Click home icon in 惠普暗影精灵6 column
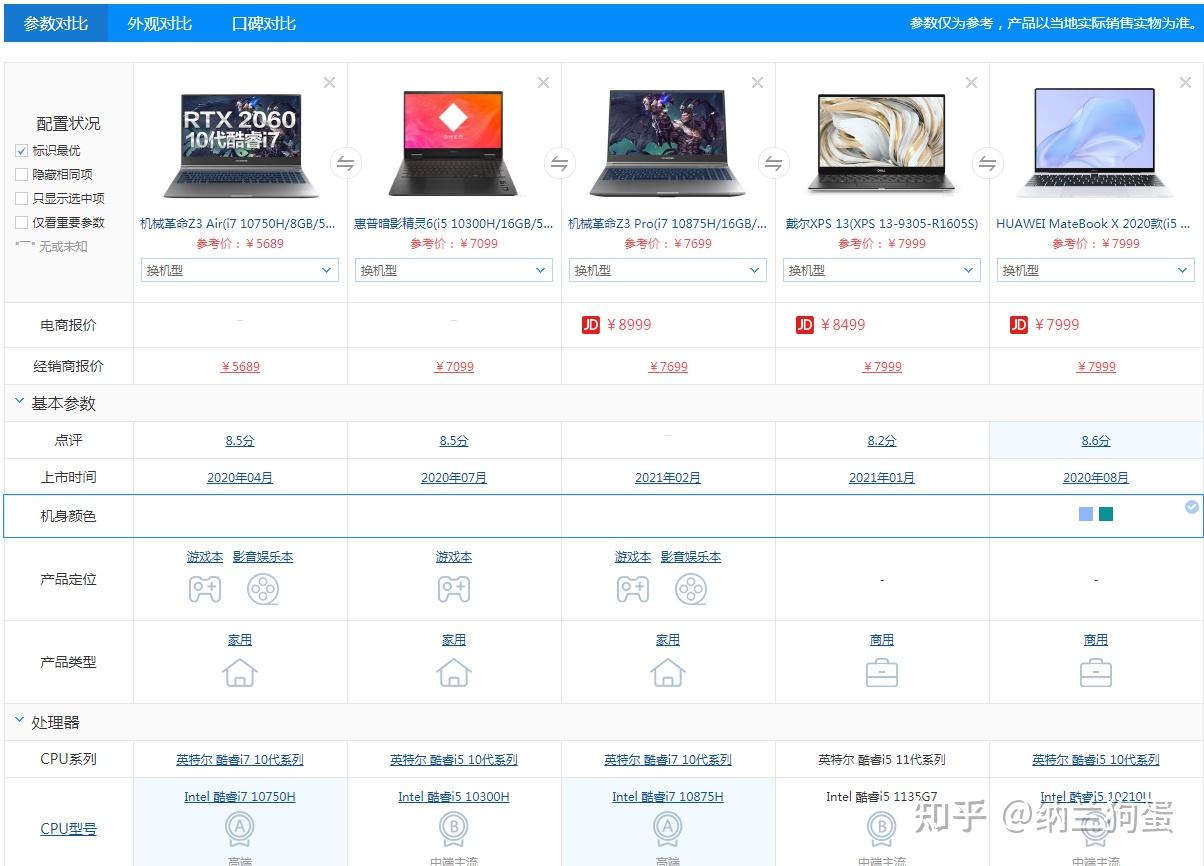The image size is (1204, 866). [454, 673]
